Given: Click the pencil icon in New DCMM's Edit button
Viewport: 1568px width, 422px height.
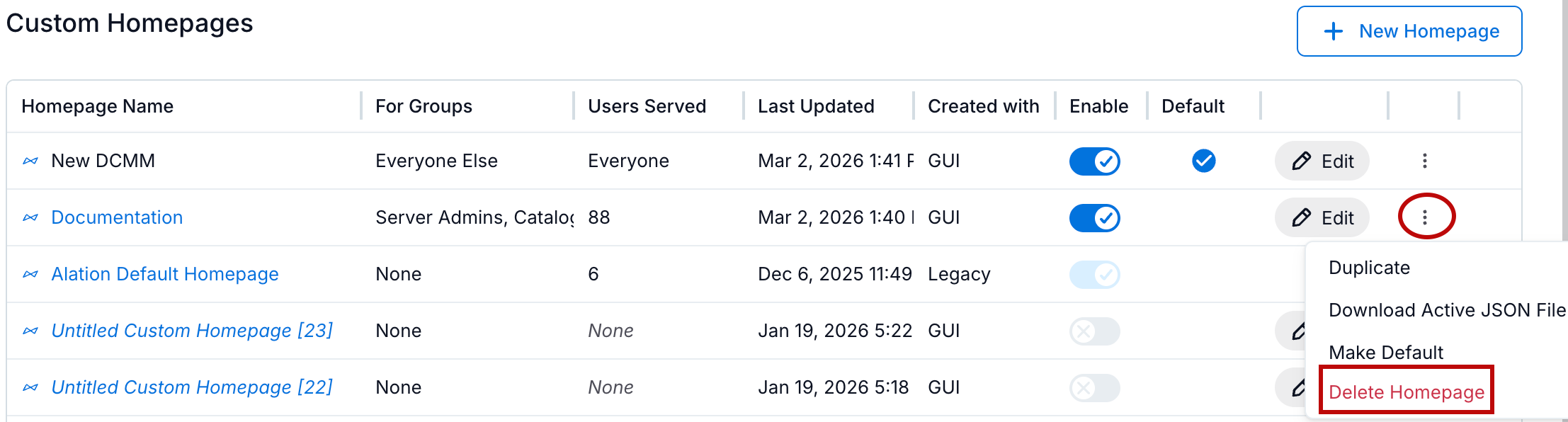Looking at the screenshot, I should (1301, 161).
